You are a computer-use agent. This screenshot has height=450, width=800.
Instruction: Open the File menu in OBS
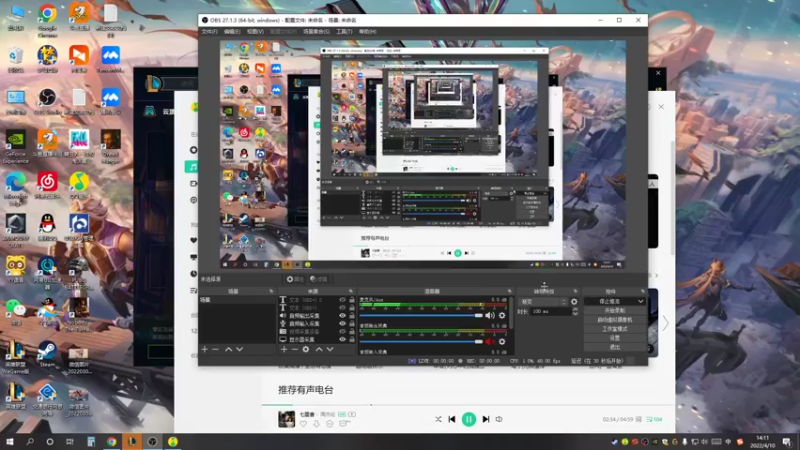coord(209,32)
